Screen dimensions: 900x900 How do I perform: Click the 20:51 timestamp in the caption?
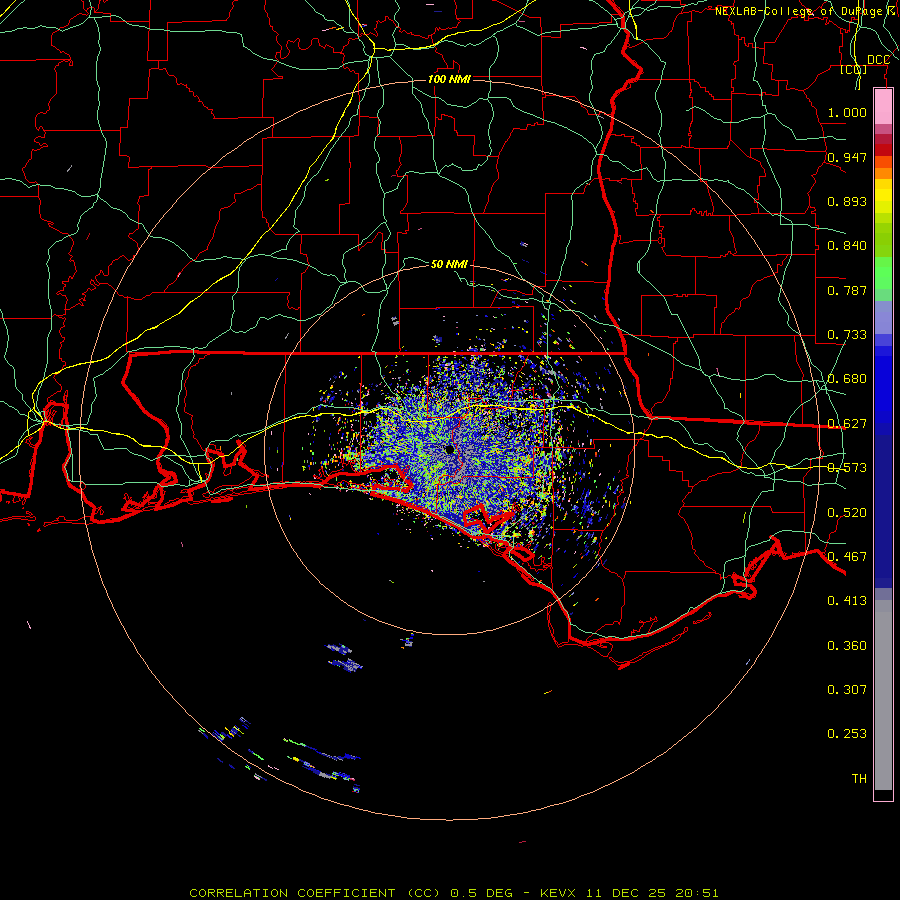point(697,893)
